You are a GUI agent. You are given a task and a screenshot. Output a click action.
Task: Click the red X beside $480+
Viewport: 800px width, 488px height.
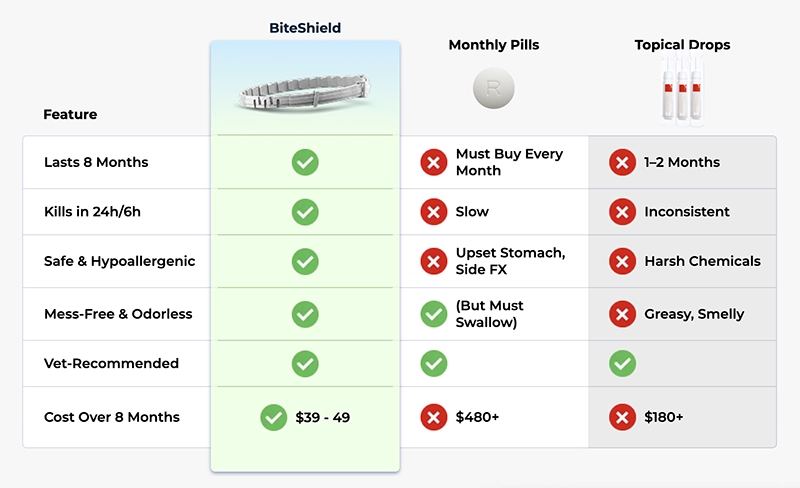[433, 417]
